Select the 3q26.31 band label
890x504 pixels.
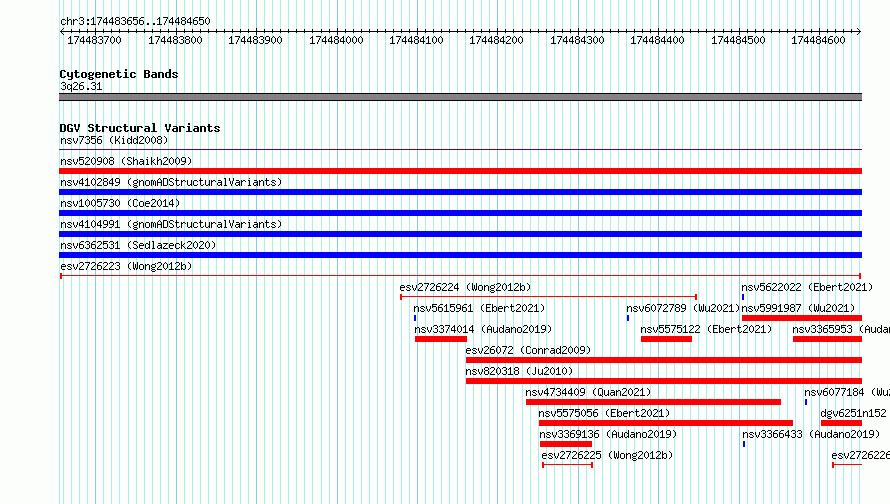click(81, 86)
